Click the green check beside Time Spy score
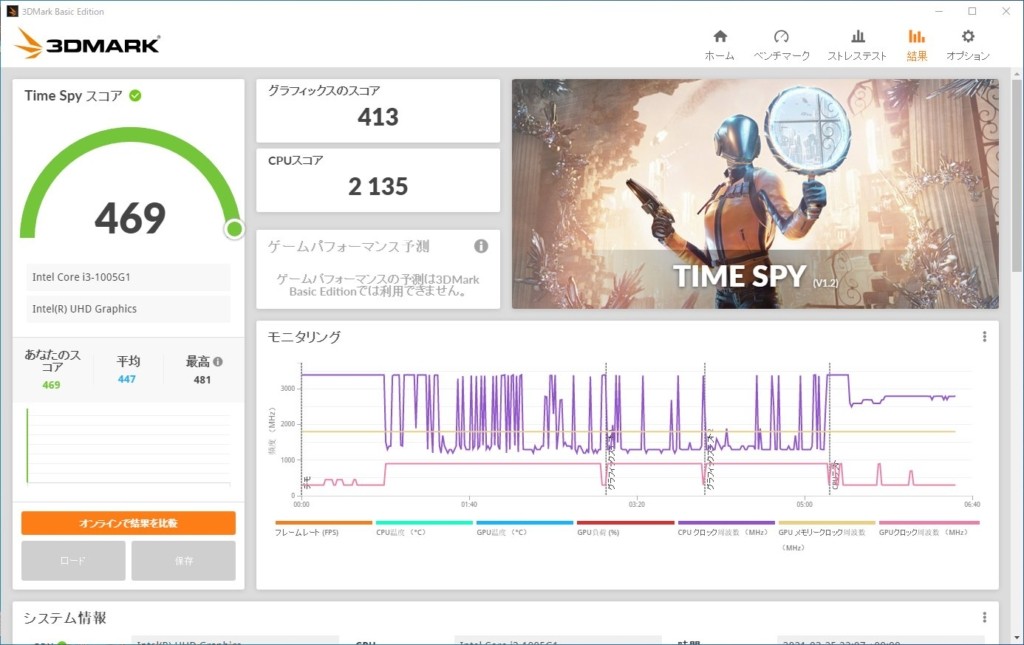The width and height of the screenshot is (1024, 645). 135,95
